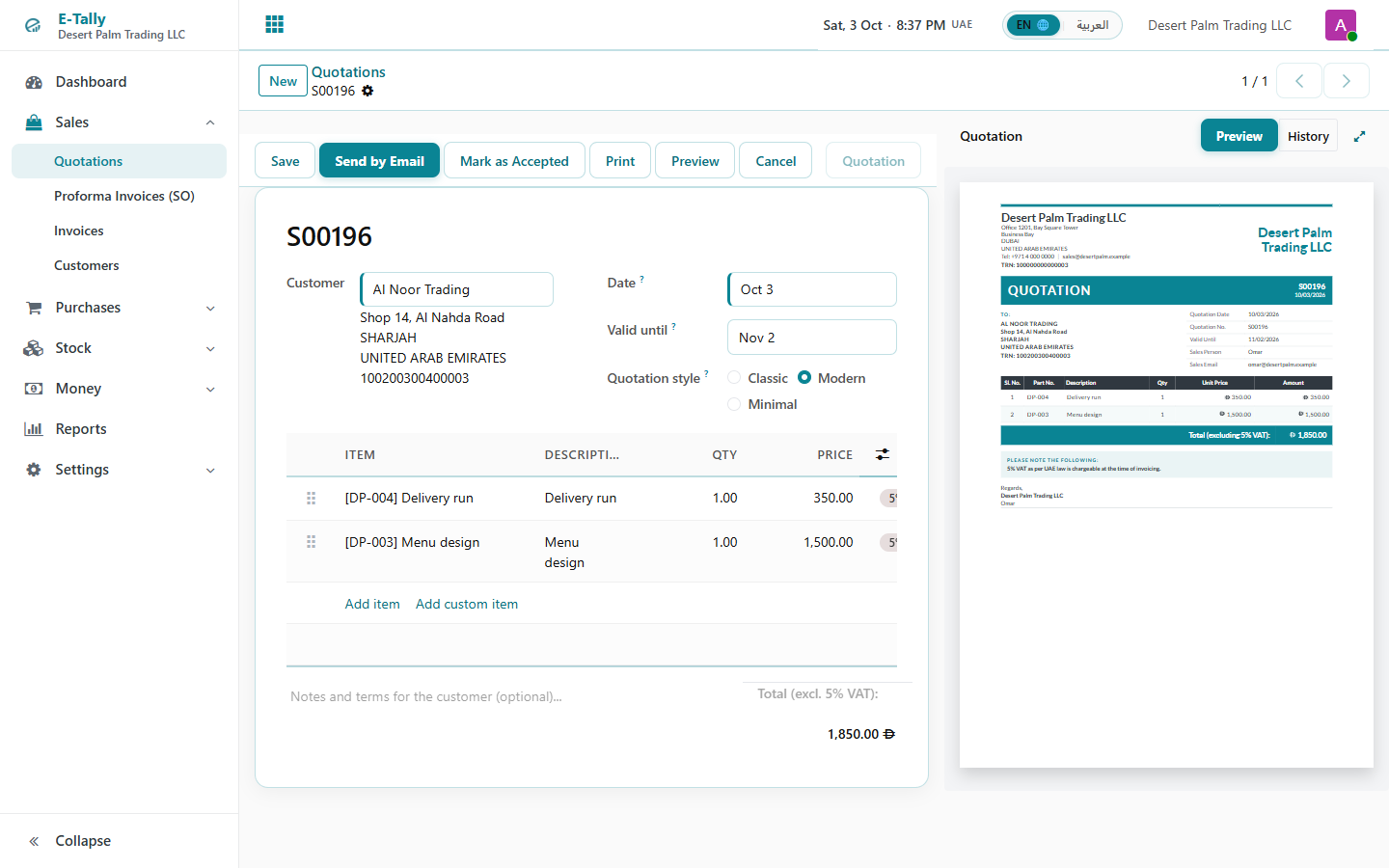
Task: Select Minimal quotation style
Action: [x=734, y=404]
